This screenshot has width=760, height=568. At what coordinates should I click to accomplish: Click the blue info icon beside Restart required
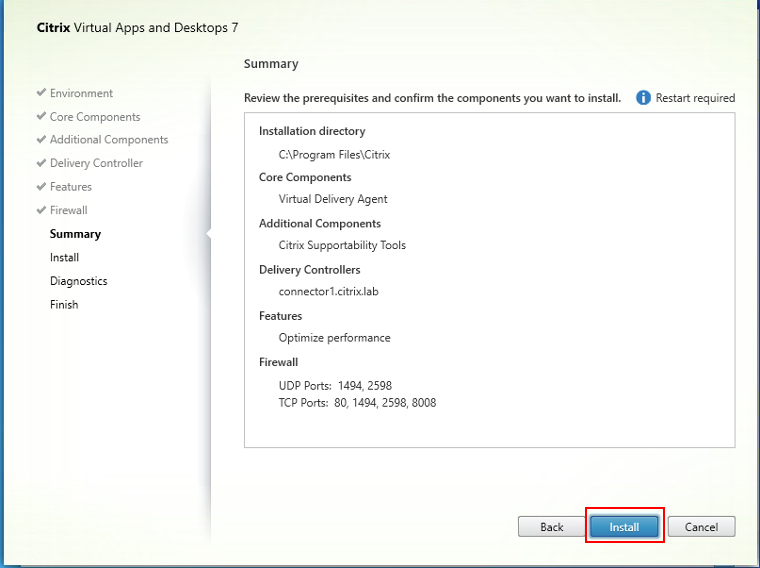tap(644, 98)
